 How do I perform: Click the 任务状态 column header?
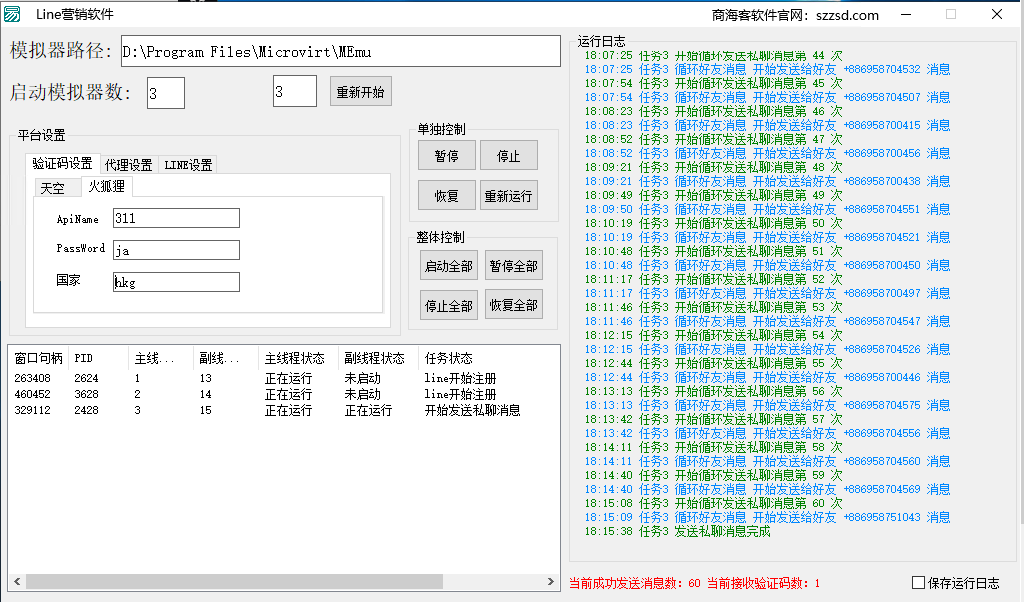pos(448,358)
